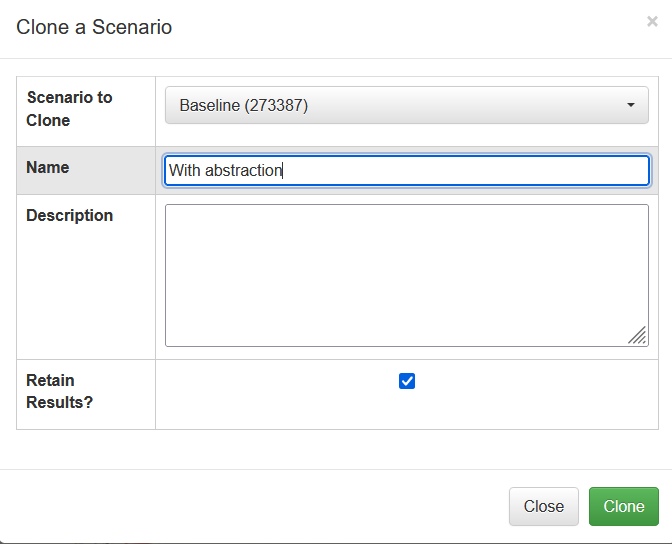Click the Scenario to Clone label
Screen dimensions: 672x544
coord(69,108)
